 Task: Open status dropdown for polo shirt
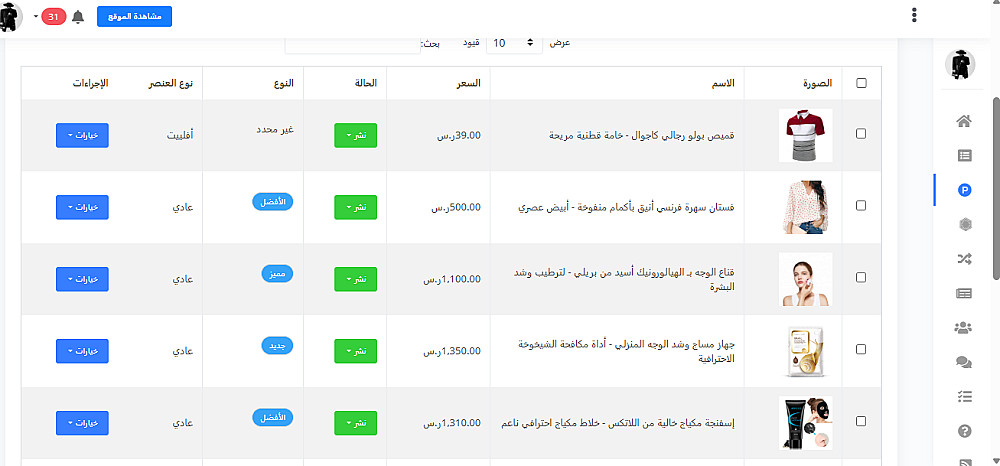coord(355,136)
